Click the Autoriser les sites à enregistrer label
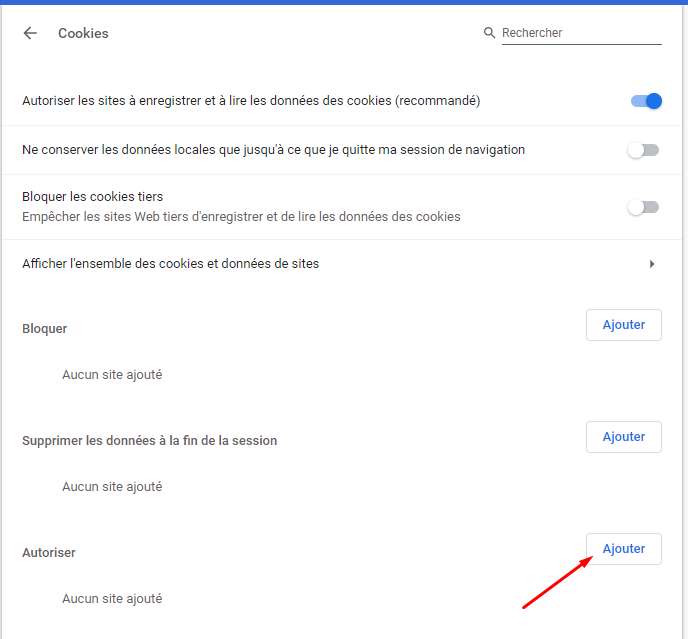688x639 pixels. point(251,101)
